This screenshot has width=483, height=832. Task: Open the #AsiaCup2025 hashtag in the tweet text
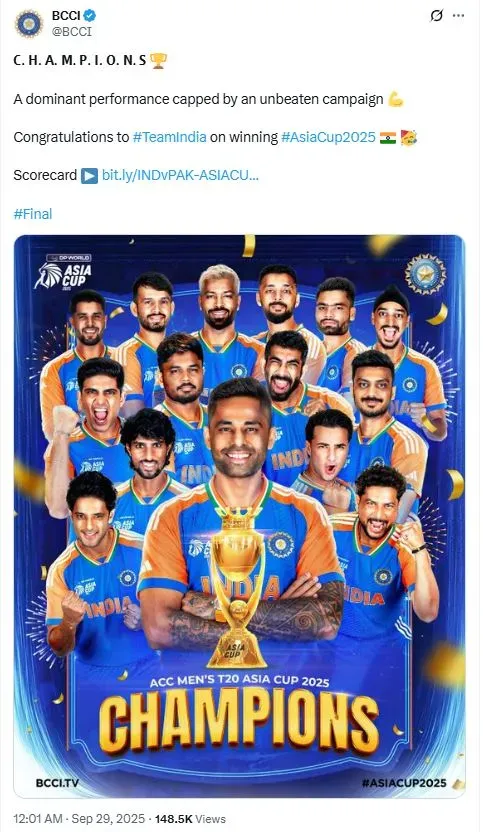click(x=328, y=137)
